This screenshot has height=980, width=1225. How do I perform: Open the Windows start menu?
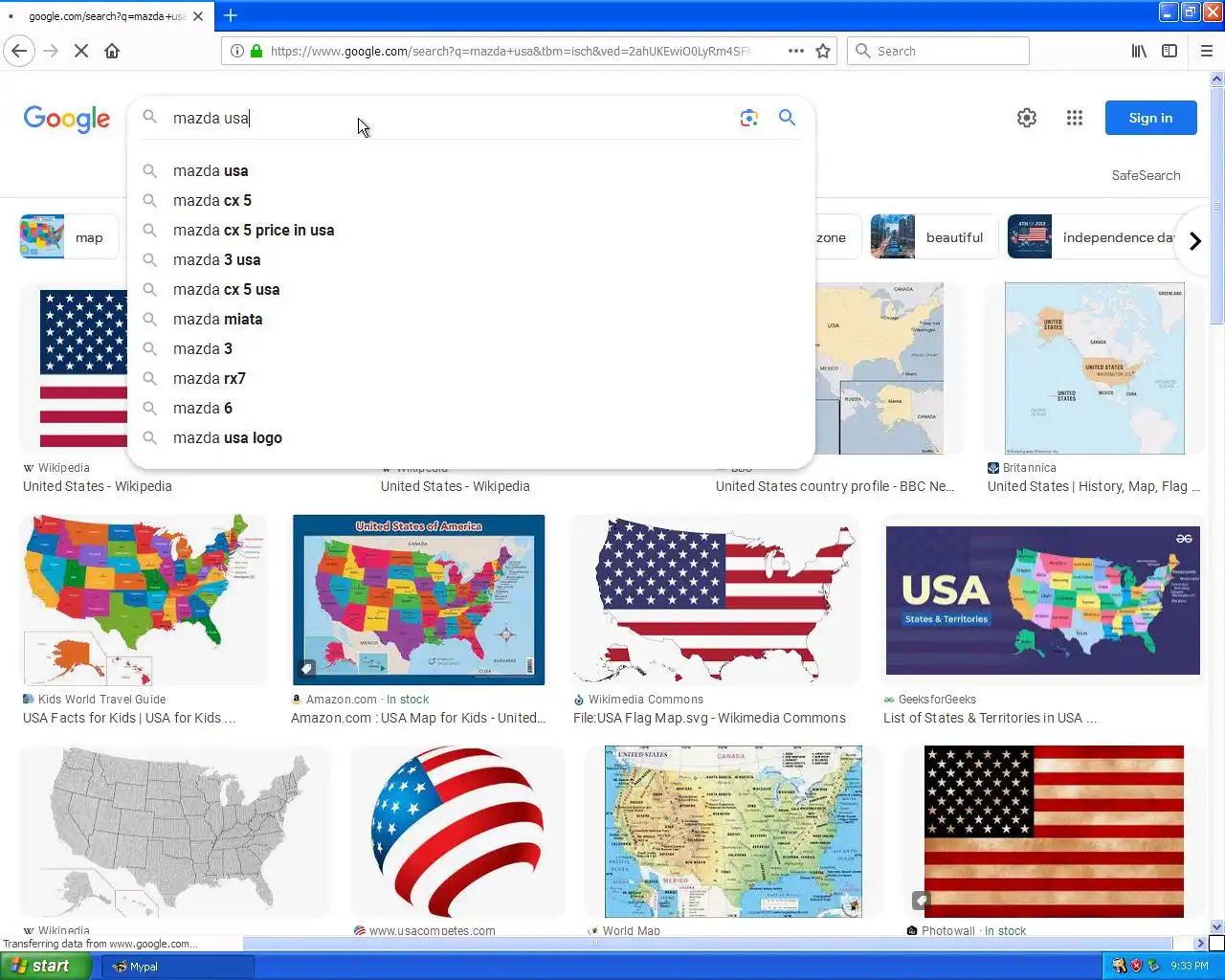pyautogui.click(x=46, y=966)
